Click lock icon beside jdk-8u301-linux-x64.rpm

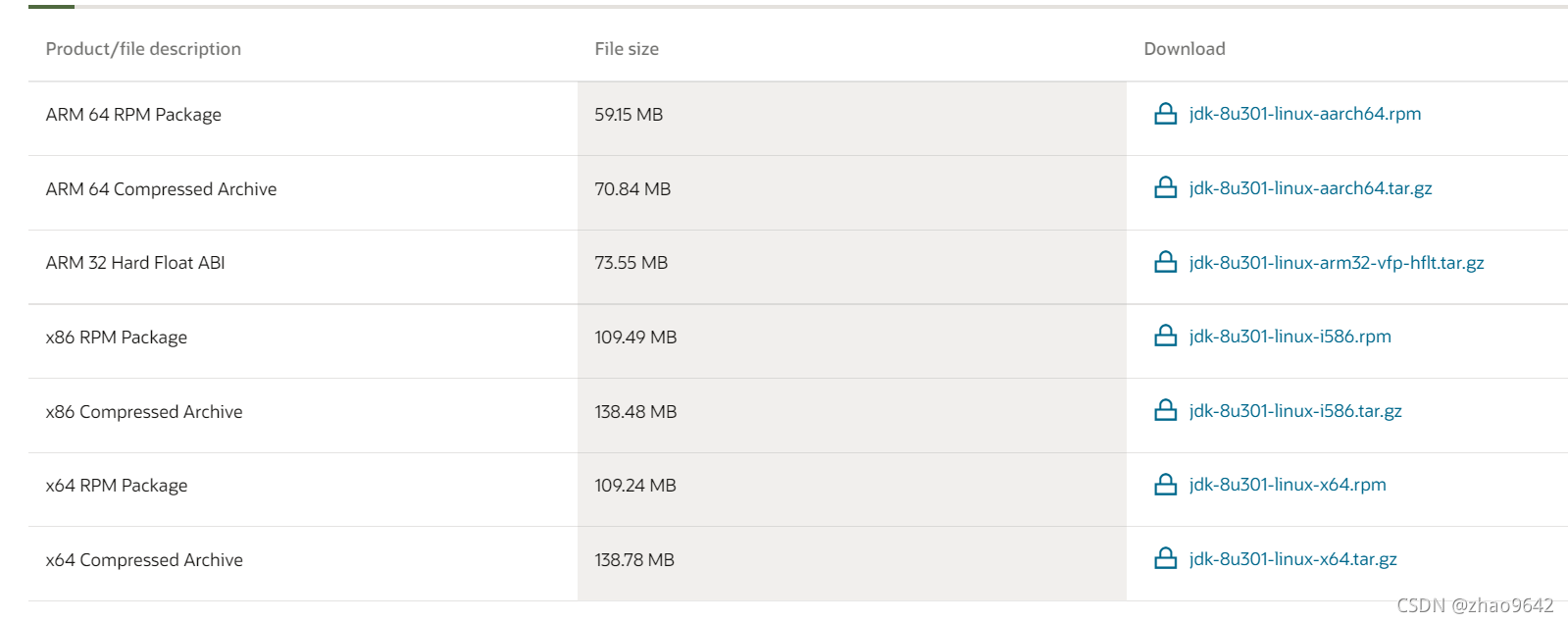(x=1165, y=485)
